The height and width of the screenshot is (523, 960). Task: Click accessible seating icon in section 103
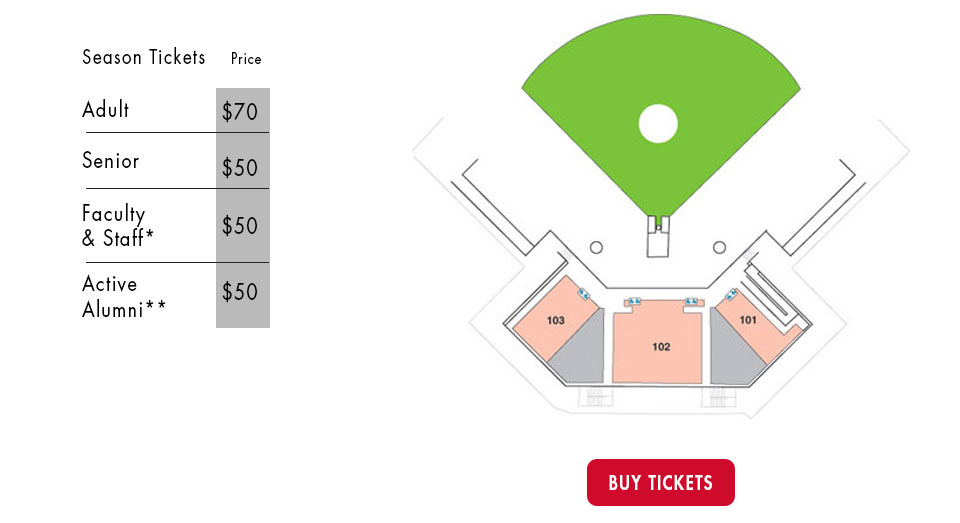tap(583, 295)
